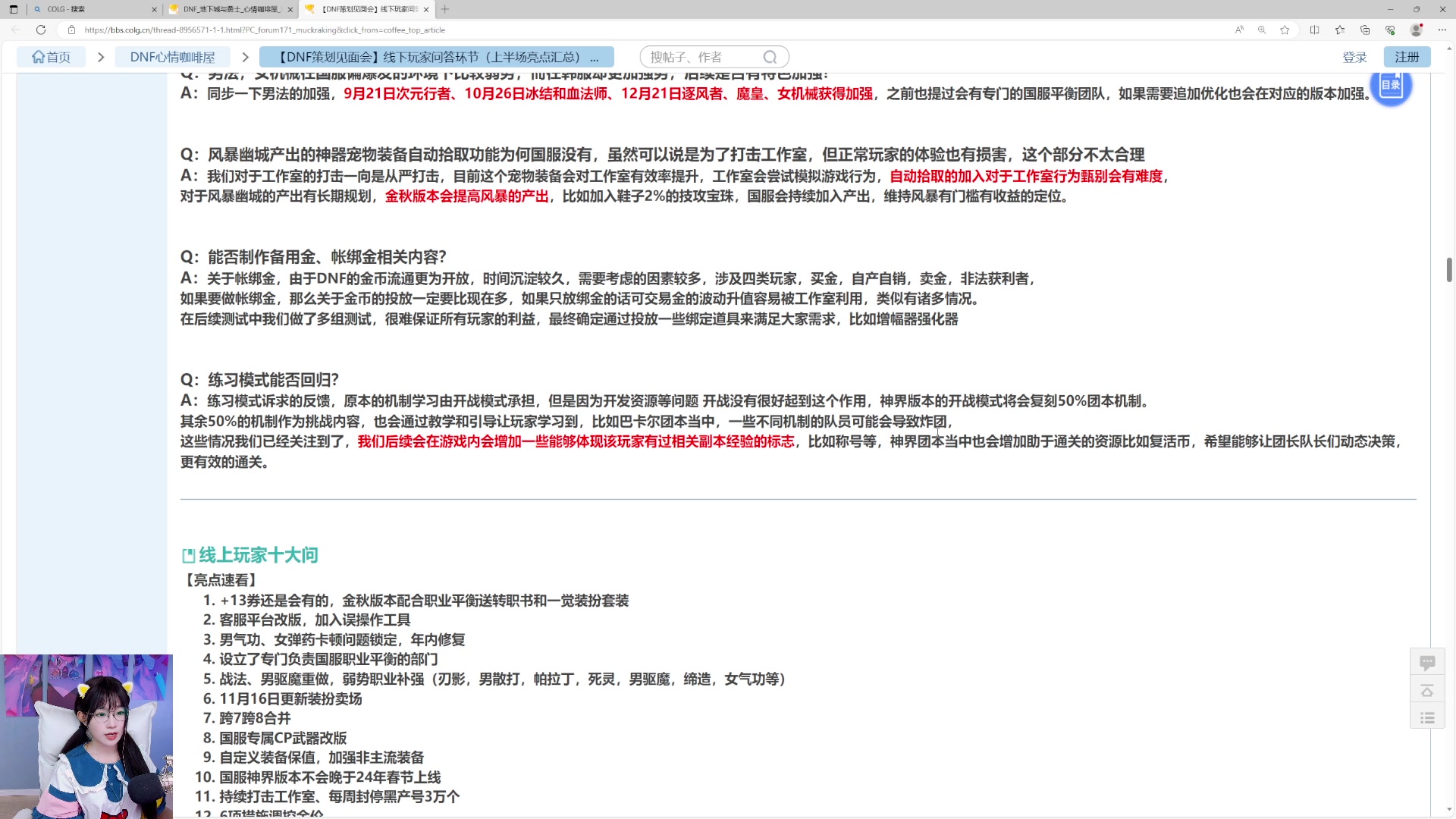The image size is (1456, 819).
Task: Activate the read aloud icon
Action: pos(1239,30)
